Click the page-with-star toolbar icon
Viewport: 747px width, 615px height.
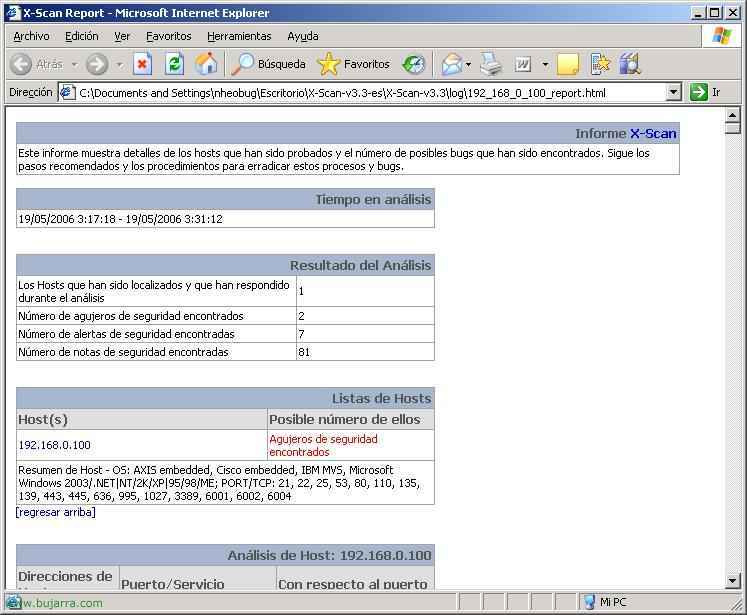(599, 64)
